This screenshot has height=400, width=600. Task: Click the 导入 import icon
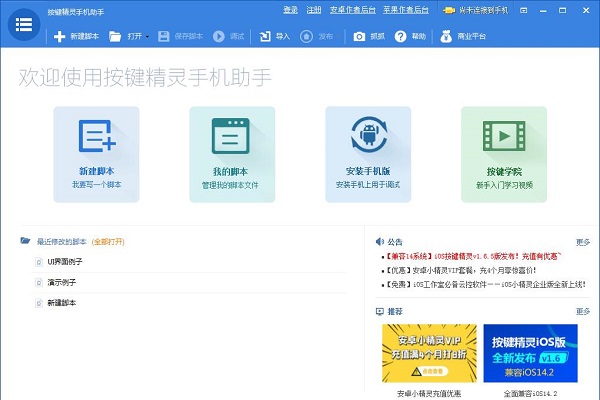click(x=265, y=36)
